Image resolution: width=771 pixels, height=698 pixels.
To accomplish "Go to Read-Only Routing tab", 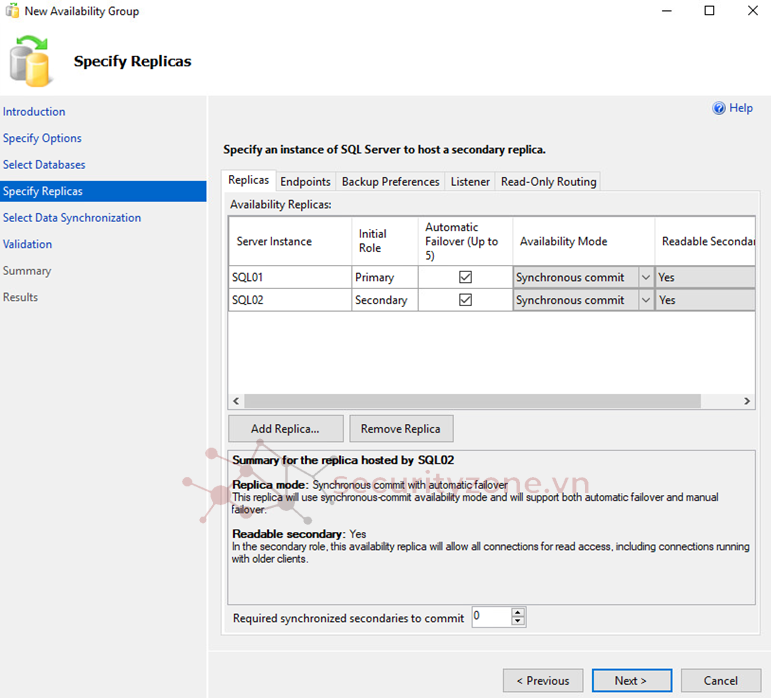I will coord(548,182).
